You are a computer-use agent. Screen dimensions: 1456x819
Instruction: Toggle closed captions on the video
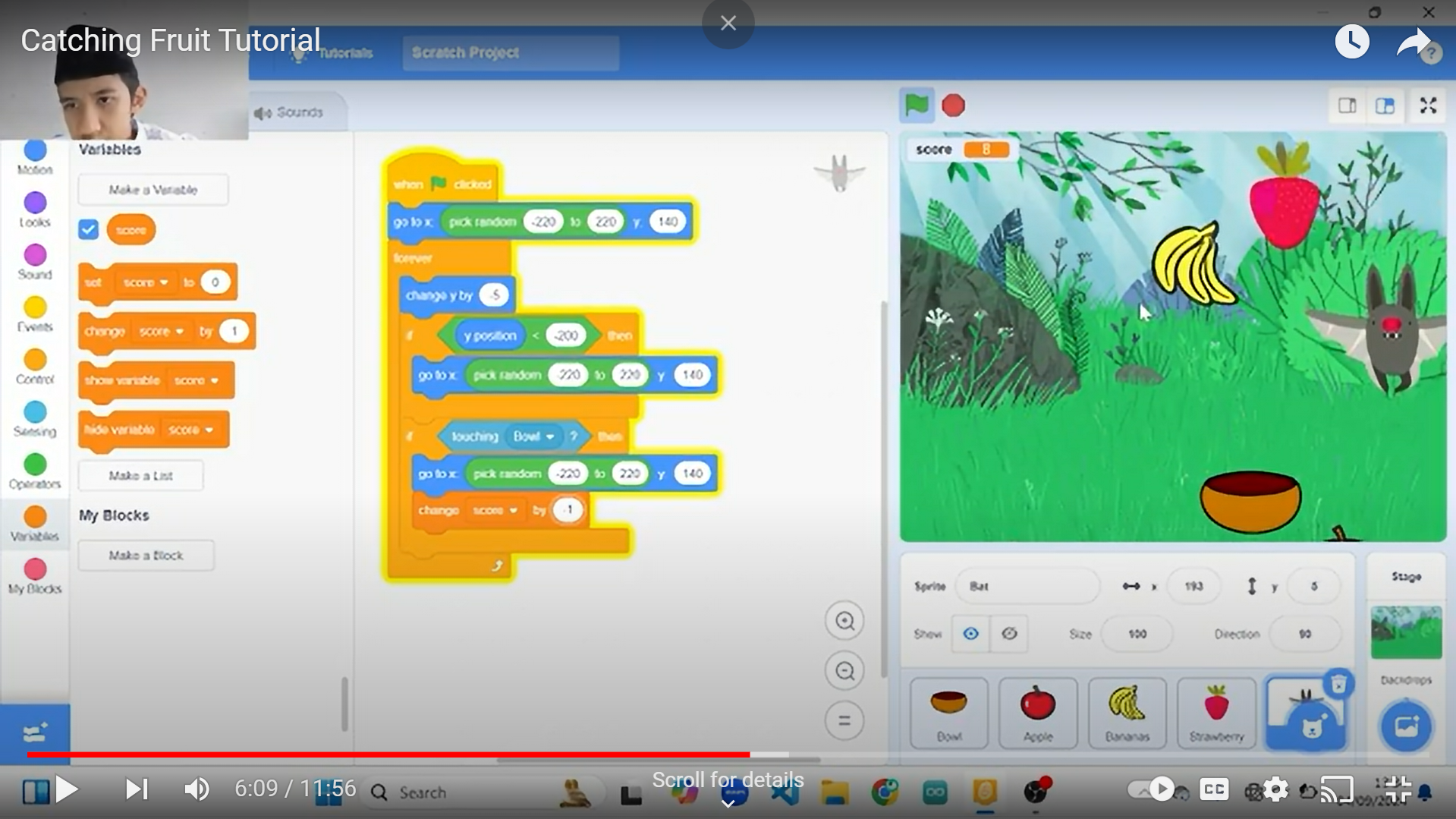(1213, 790)
